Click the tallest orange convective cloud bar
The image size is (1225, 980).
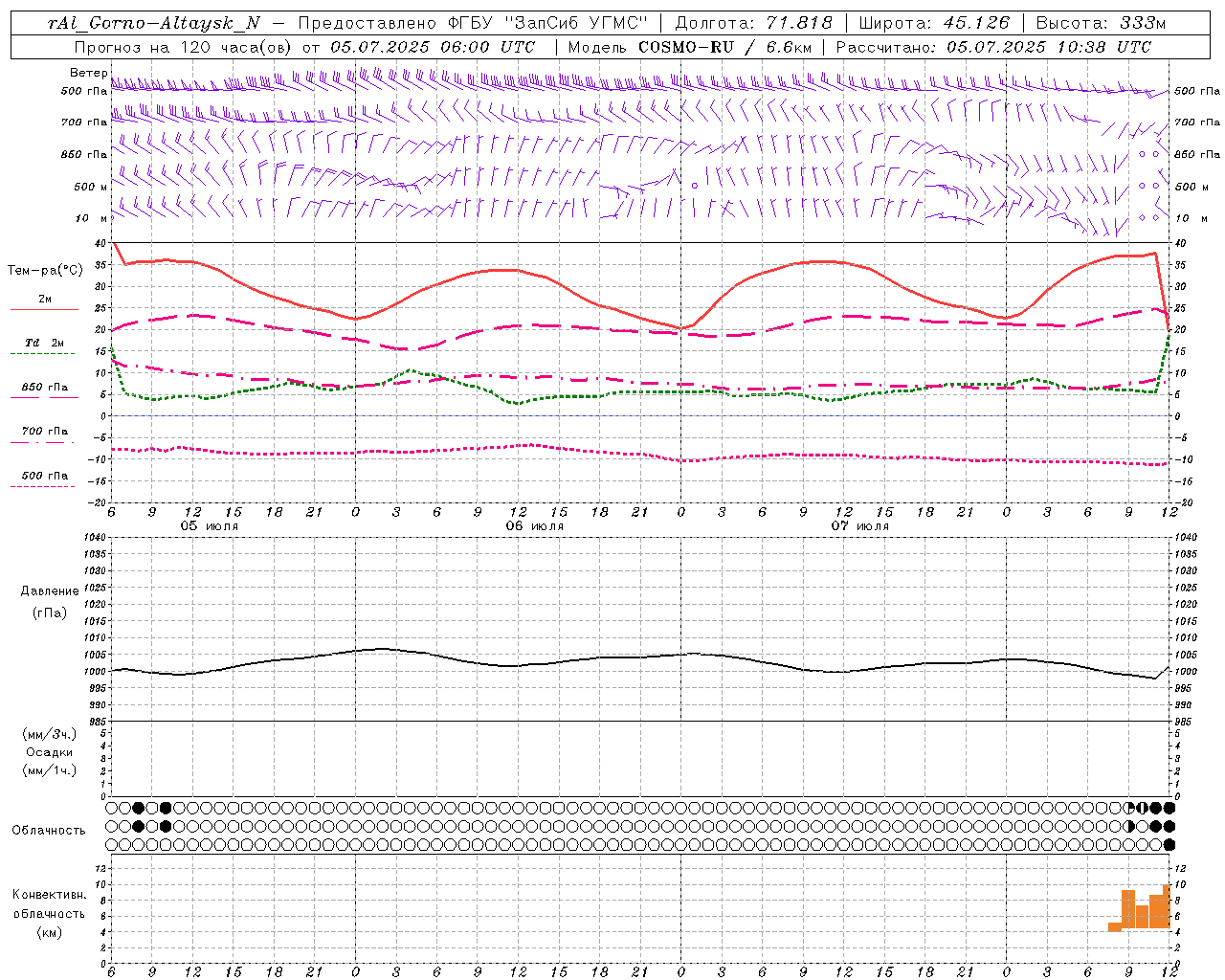tap(1166, 907)
